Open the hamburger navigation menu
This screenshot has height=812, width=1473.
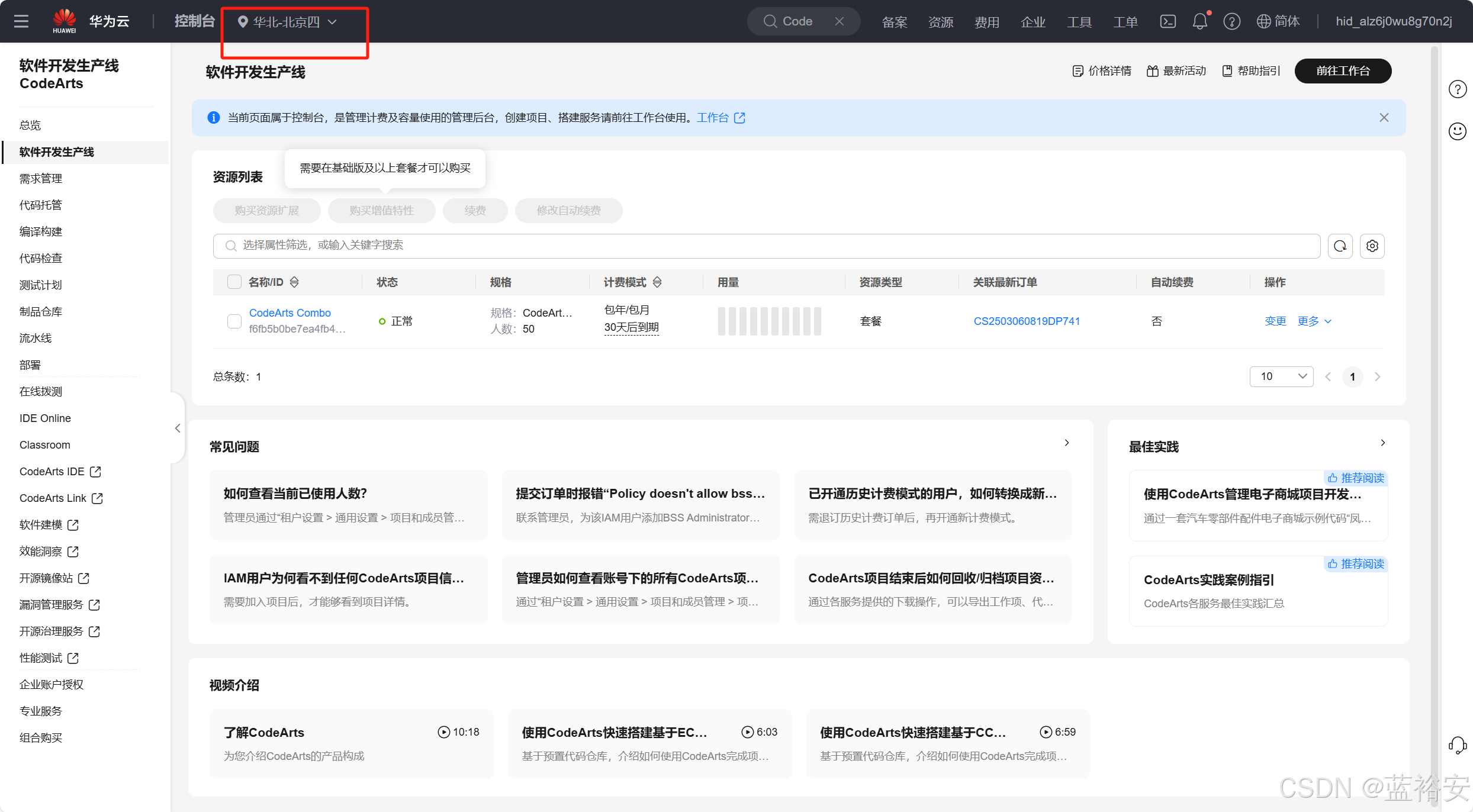pyautogui.click(x=21, y=21)
